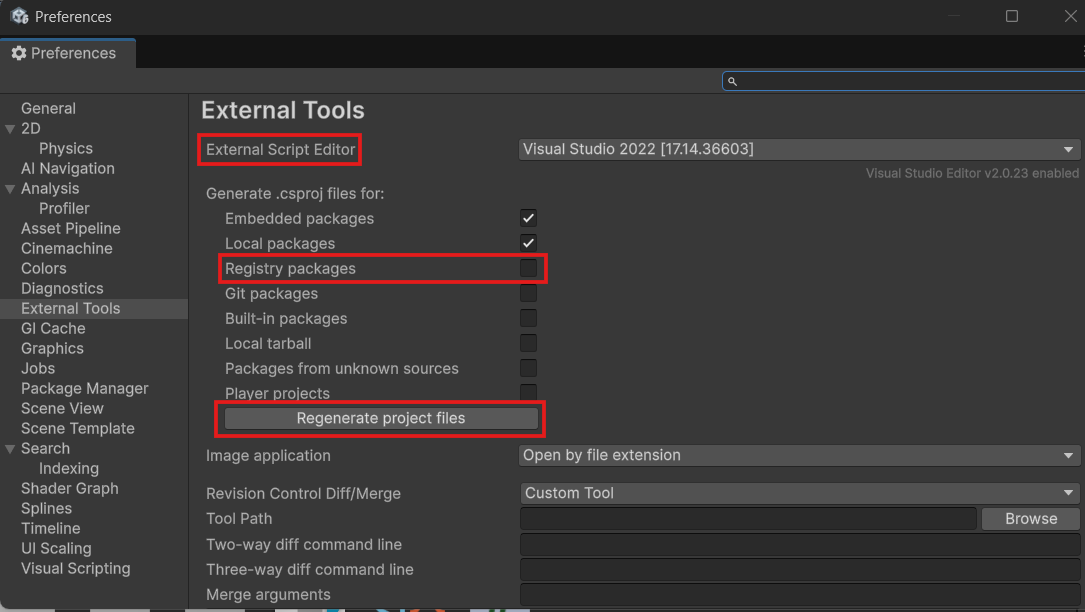The image size is (1085, 612).
Task: Collapse the 2D section arrow
Action: click(x=10, y=129)
